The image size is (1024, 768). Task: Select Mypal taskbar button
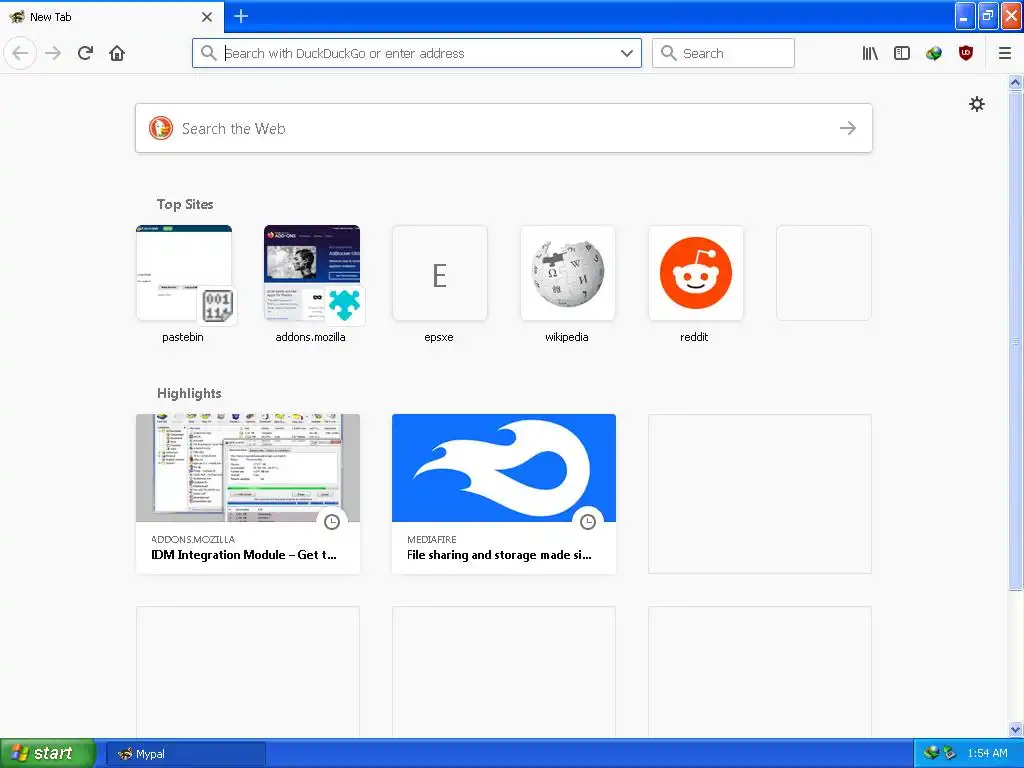pyautogui.click(x=185, y=754)
